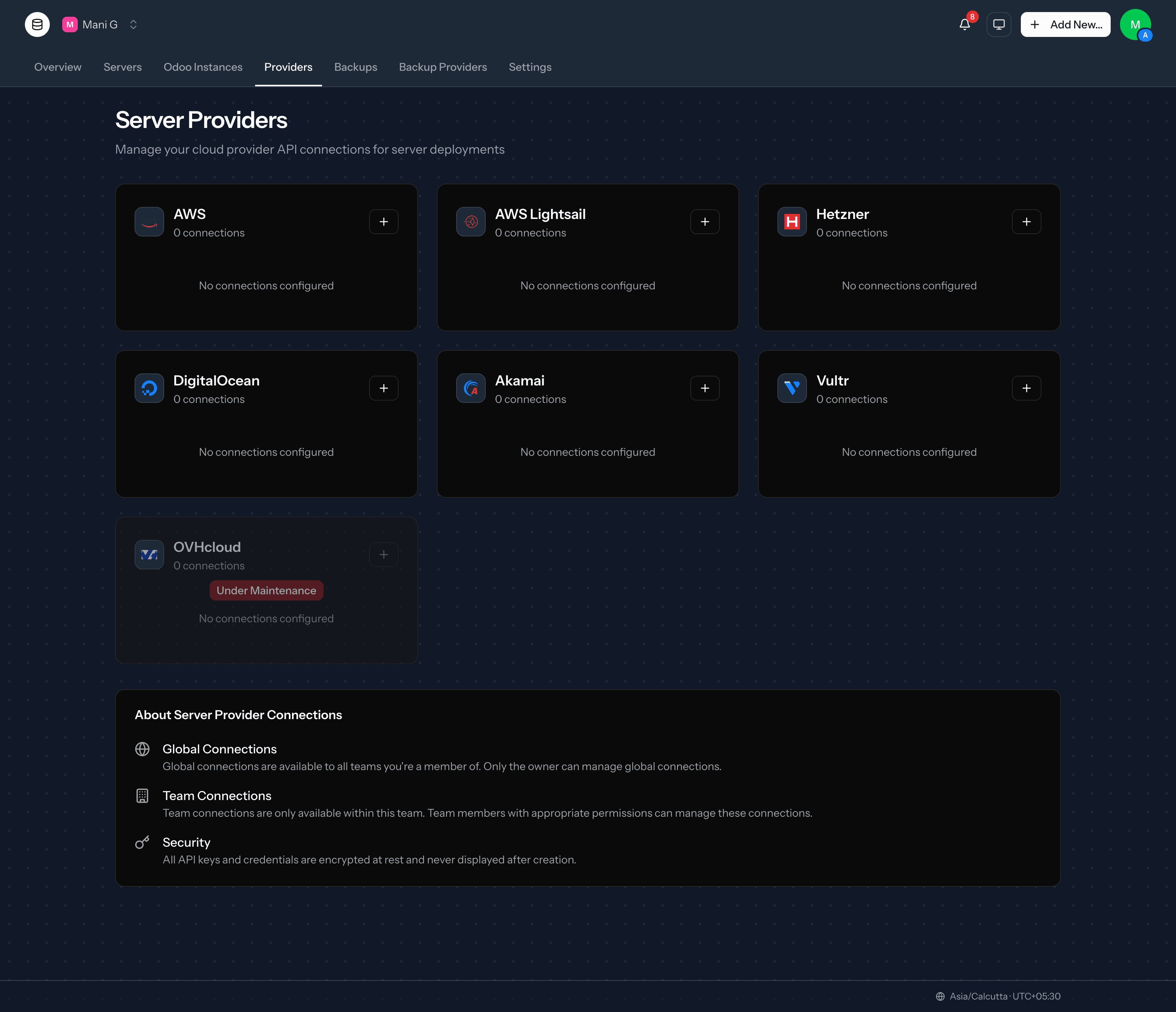
Task: Open the Backup Providers tab
Action: [443, 67]
